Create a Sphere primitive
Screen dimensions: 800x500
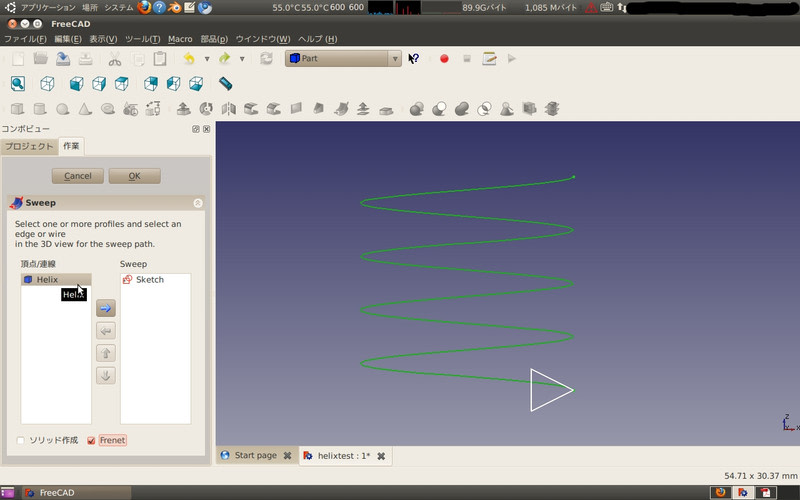(62, 109)
